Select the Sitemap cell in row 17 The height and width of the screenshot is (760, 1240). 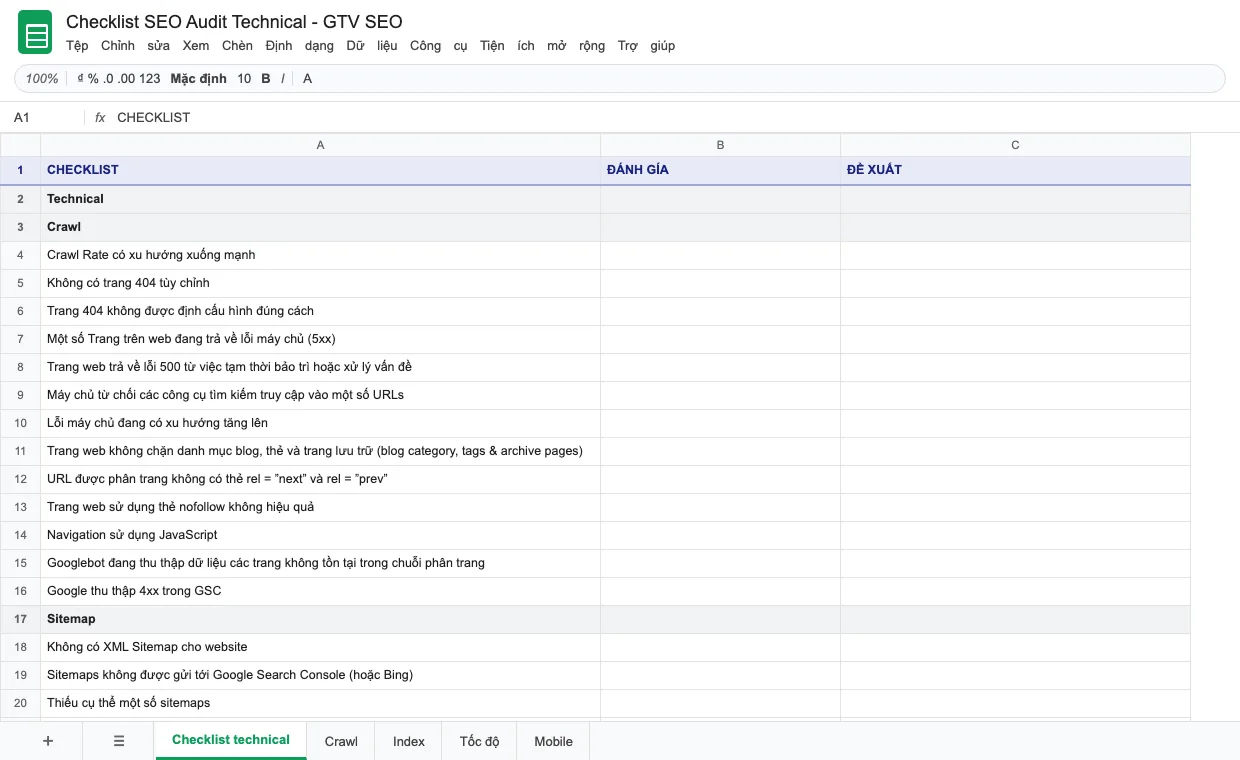pos(320,619)
